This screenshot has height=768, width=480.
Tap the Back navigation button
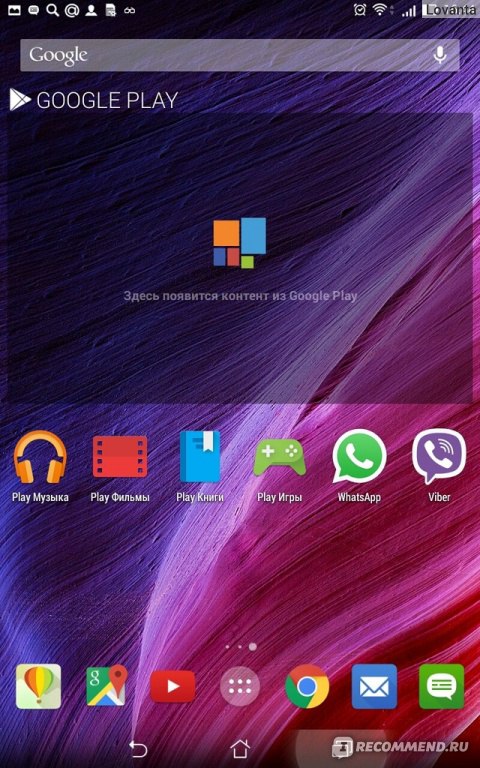(138, 748)
